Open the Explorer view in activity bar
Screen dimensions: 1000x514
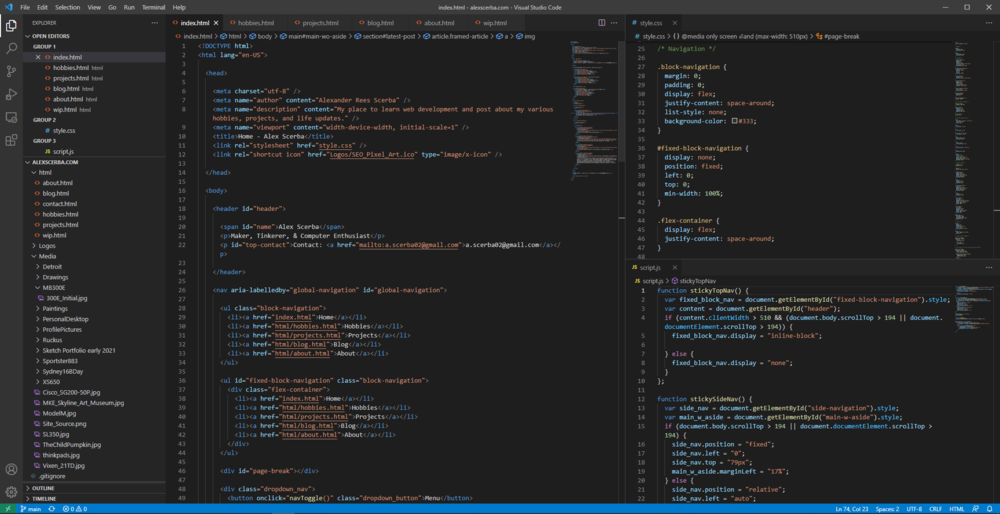point(11,26)
